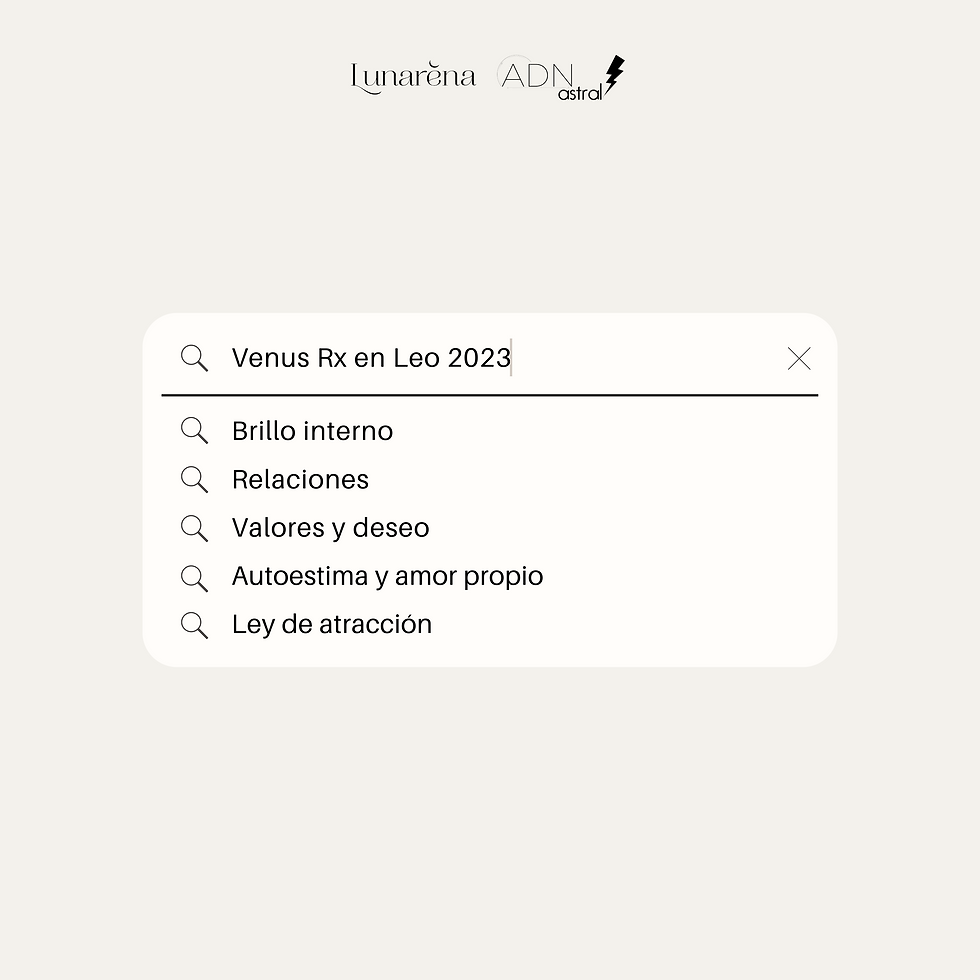Click the ADN lettering in the logo
Viewport: 980px width, 980px height.
537,74
